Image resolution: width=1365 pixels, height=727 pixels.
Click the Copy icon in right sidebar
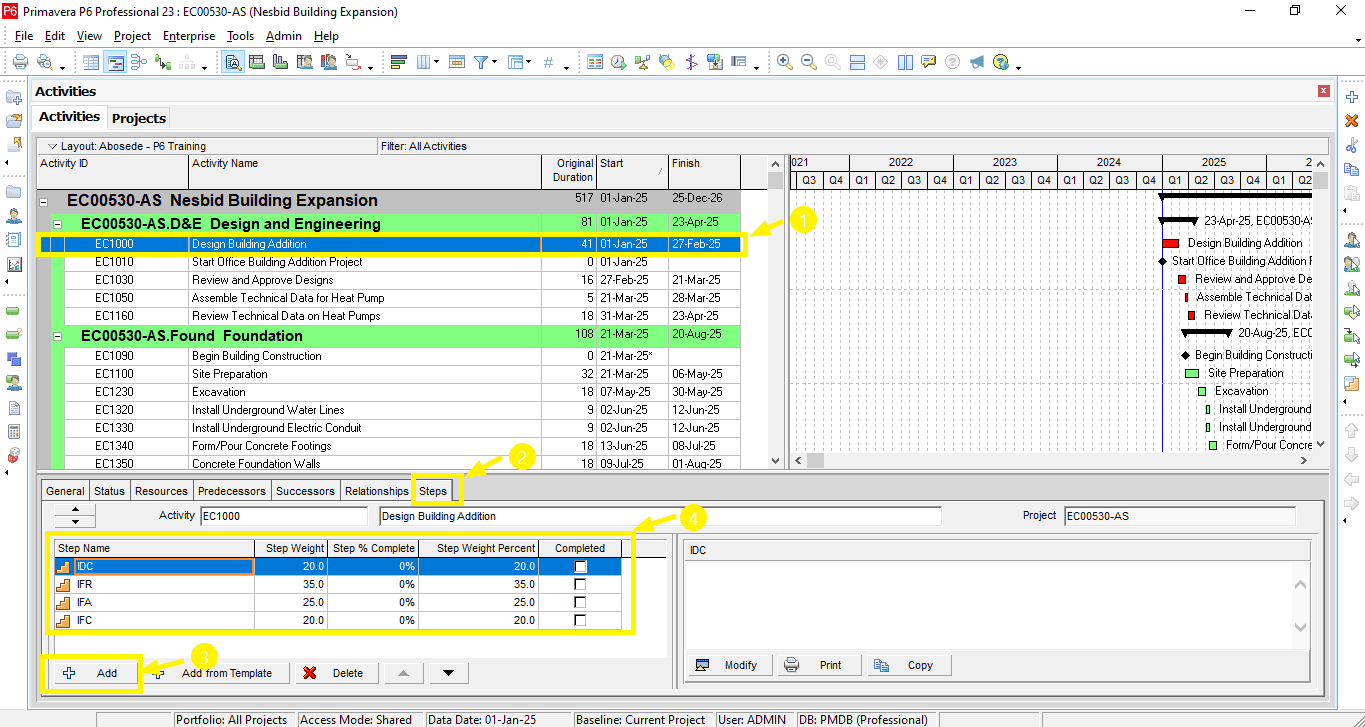tap(1352, 169)
